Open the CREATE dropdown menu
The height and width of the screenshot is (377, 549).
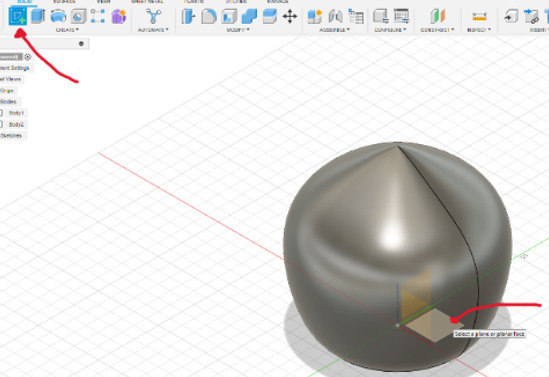point(67,30)
